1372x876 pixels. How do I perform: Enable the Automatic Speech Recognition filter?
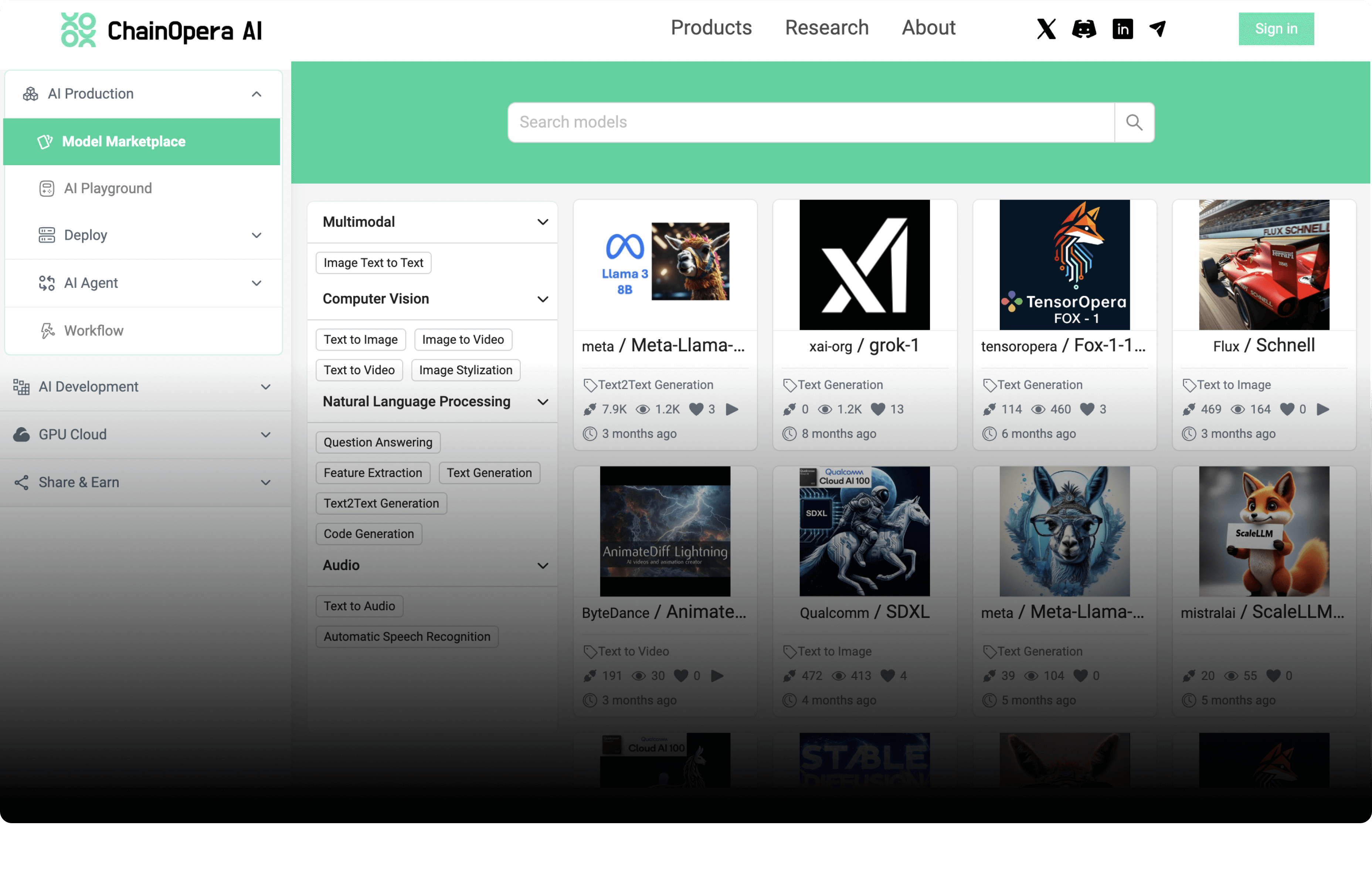407,636
